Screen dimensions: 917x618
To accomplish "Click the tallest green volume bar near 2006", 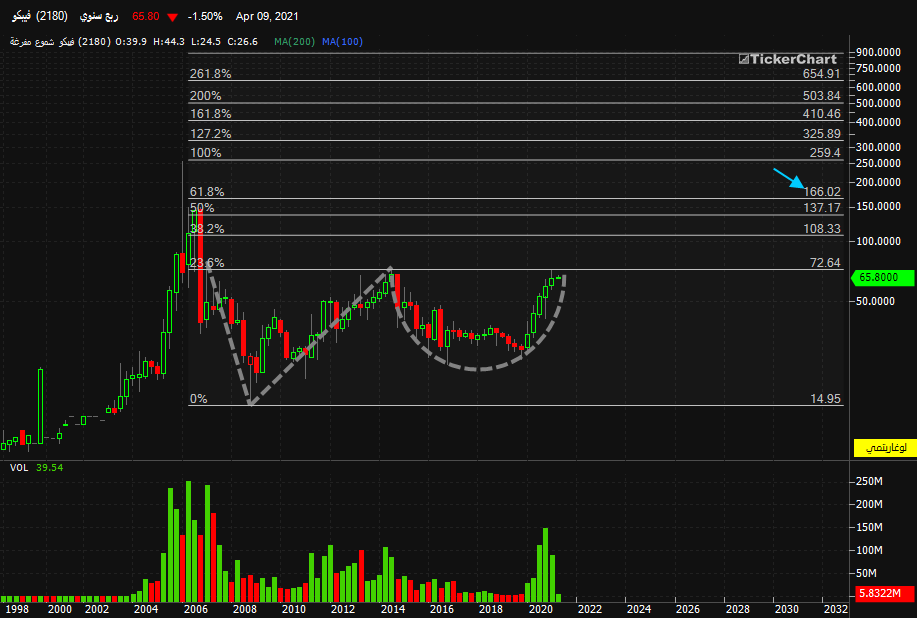I will (x=188, y=541).
